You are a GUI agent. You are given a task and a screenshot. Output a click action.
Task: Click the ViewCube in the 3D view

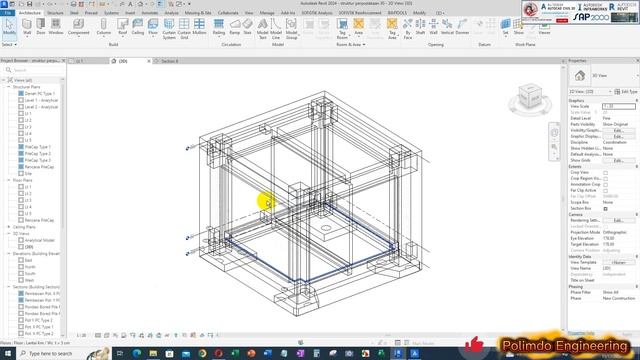pos(530,97)
